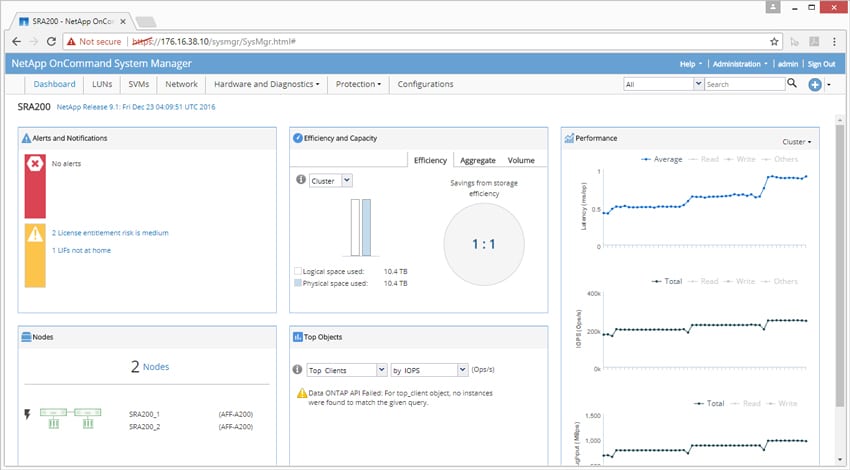Viewport: 850px width, 470px height.
Task: Click the 1:1 savings ratio circle
Action: tap(484, 244)
